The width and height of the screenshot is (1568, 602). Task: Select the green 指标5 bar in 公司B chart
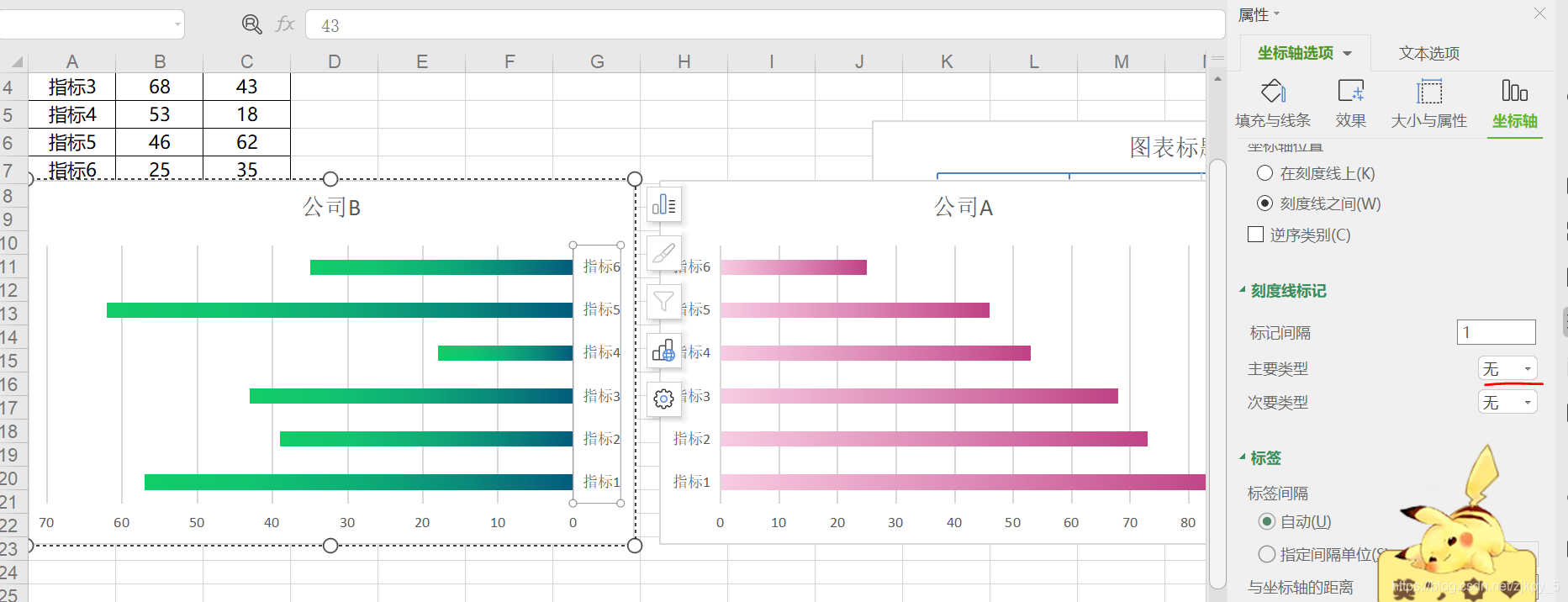click(340, 310)
